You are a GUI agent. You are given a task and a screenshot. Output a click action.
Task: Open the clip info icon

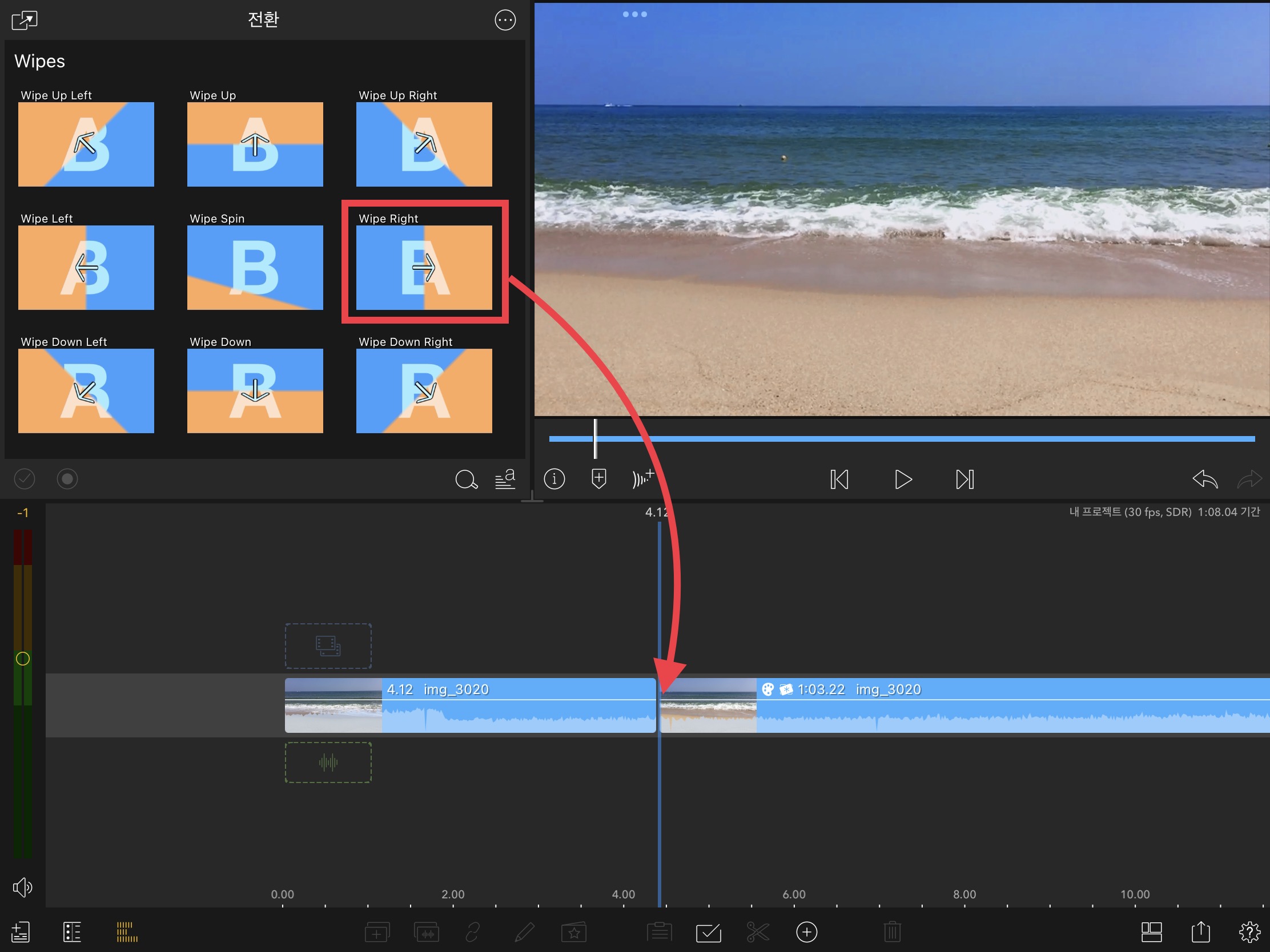click(554, 479)
